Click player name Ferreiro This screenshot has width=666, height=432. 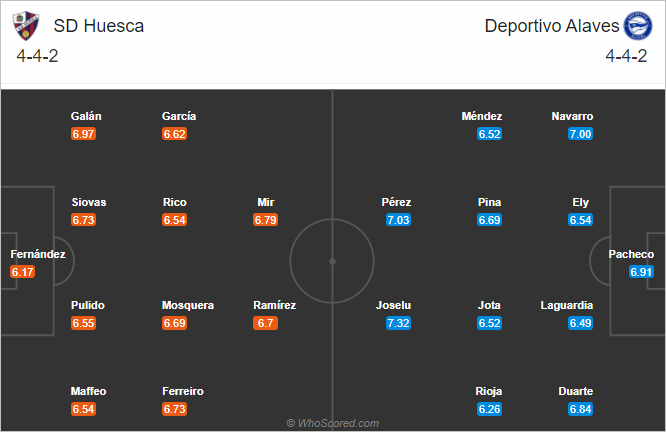(183, 391)
